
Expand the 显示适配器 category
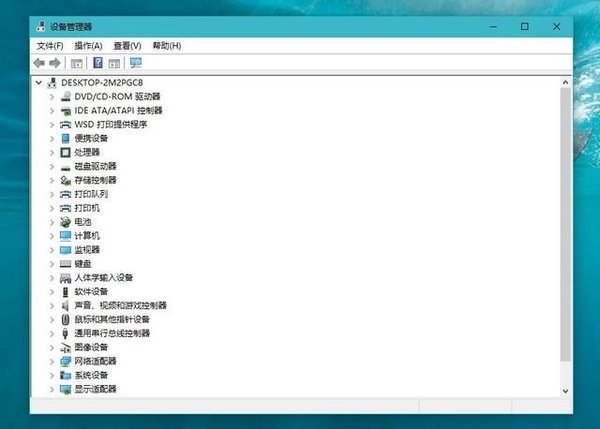pos(52,389)
